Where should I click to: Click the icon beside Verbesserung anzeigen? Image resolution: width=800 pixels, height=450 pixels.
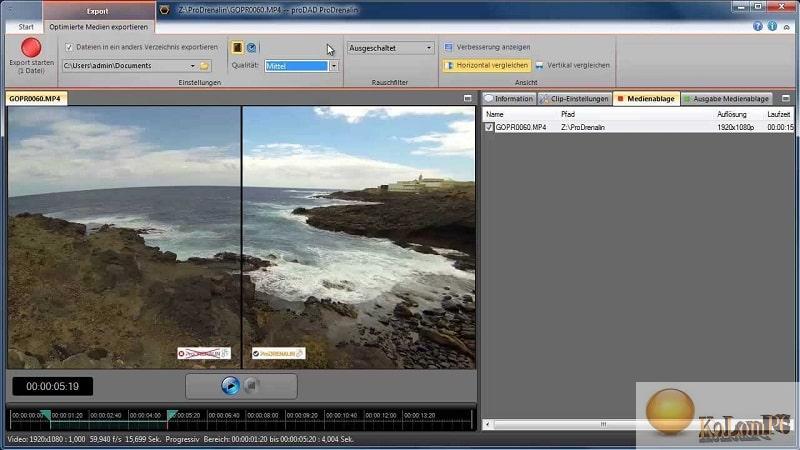coord(448,47)
